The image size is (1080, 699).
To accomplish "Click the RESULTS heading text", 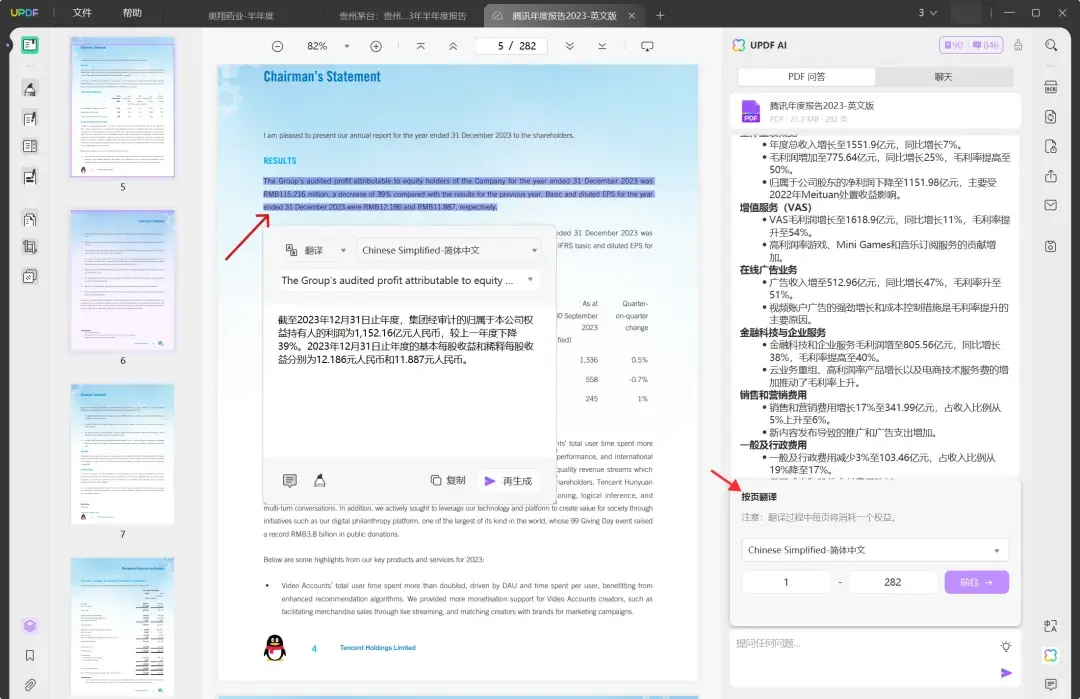I will (280, 160).
